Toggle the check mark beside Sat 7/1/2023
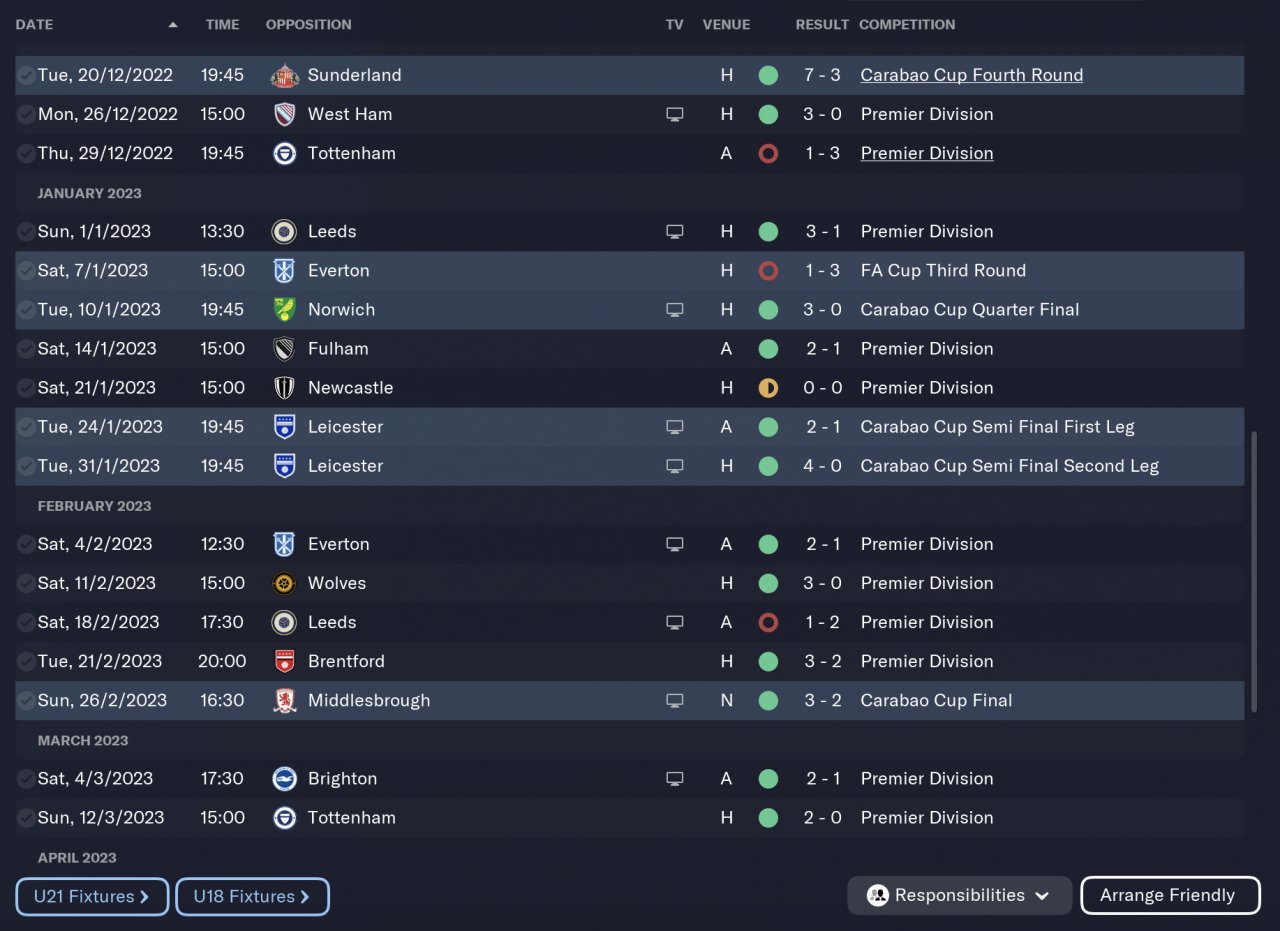Viewport: 1280px width, 931px height. coord(26,271)
